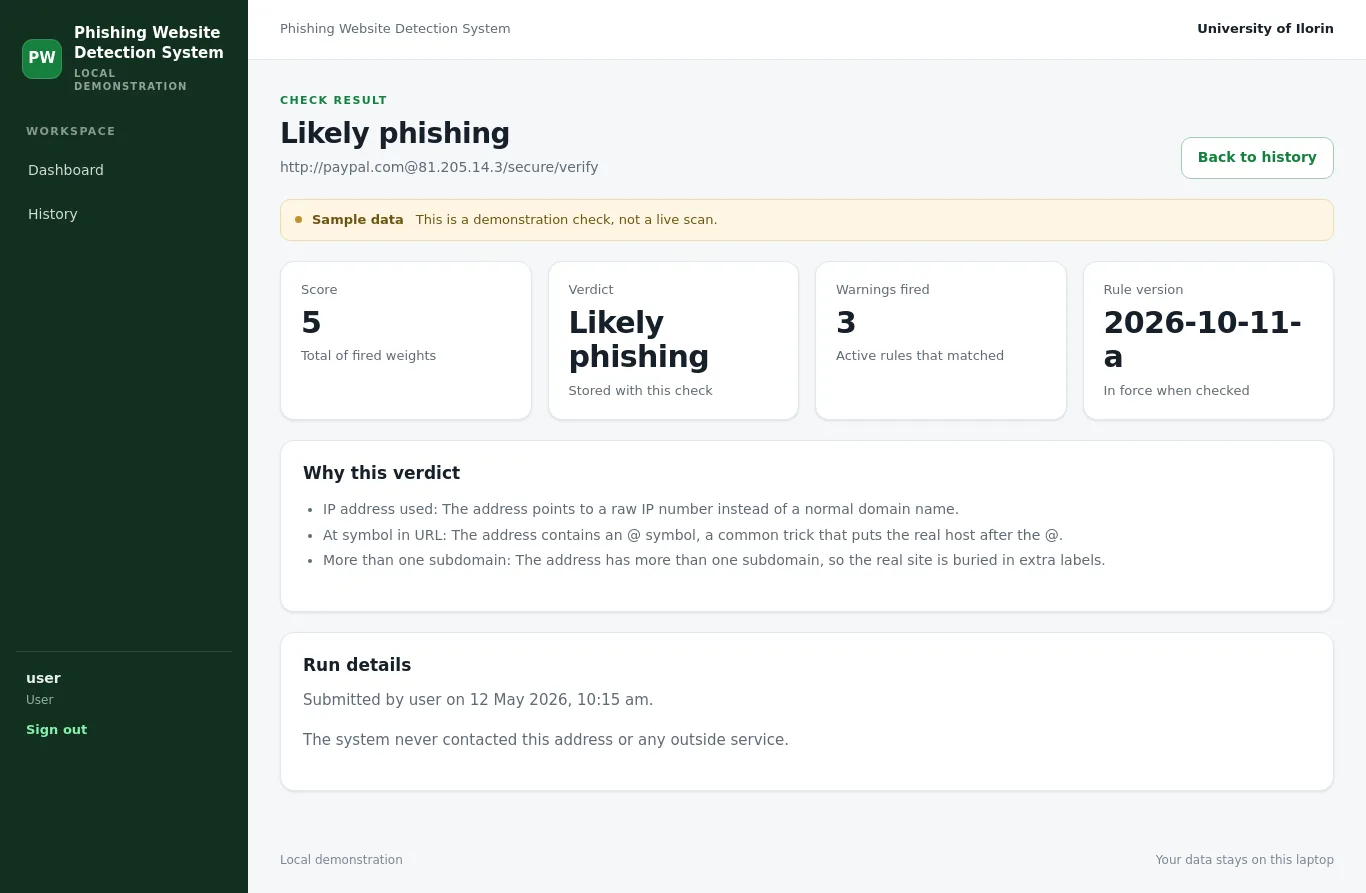Click the orange dot in sample data banner

click(298, 220)
